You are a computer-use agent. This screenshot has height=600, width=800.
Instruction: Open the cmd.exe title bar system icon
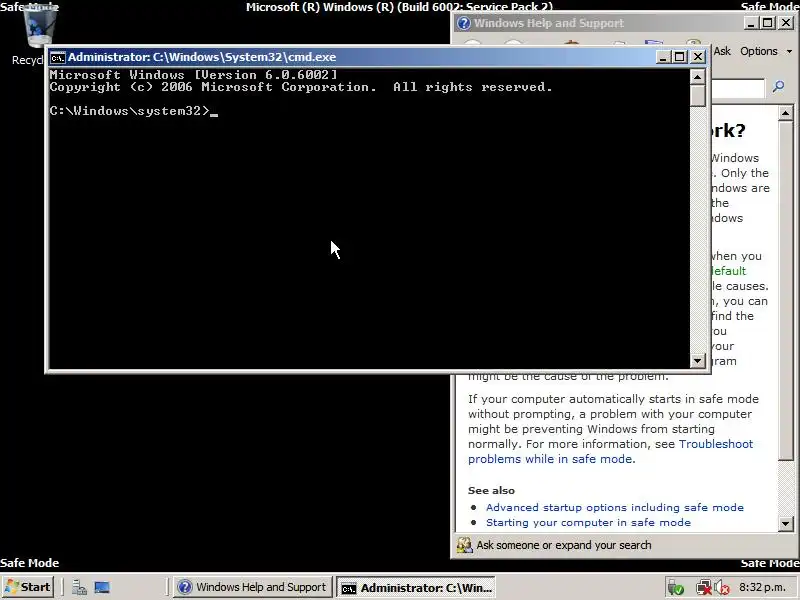click(x=58, y=57)
